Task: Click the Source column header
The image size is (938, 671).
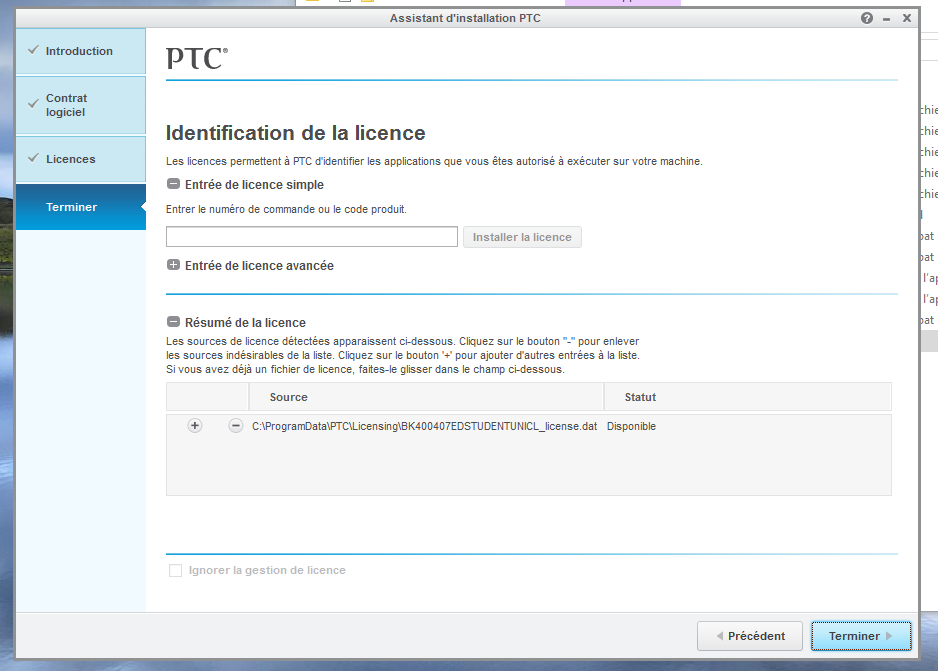Action: pyautogui.click(x=426, y=397)
